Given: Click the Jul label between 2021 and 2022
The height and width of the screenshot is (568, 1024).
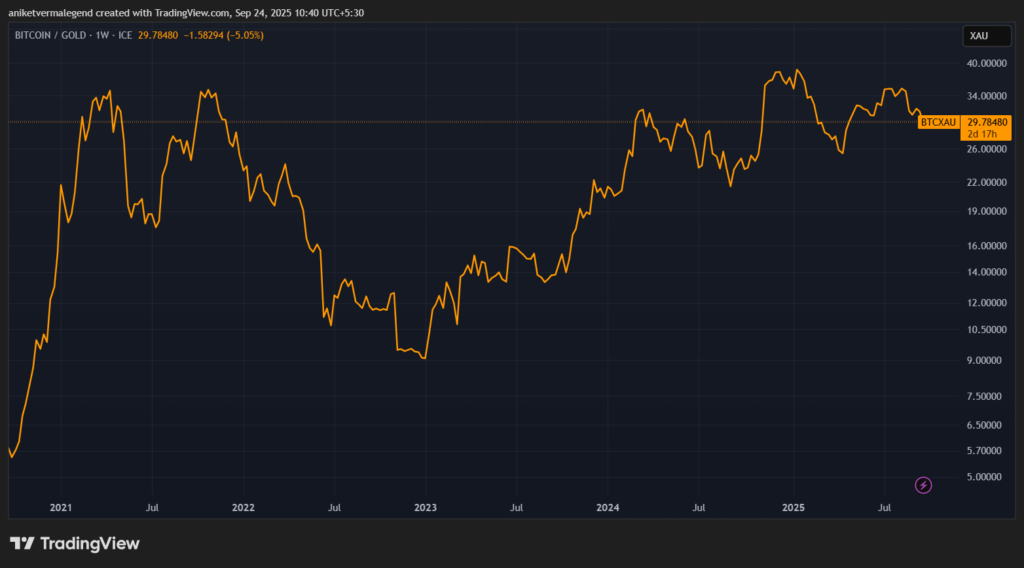Looking at the screenshot, I should 151,507.
